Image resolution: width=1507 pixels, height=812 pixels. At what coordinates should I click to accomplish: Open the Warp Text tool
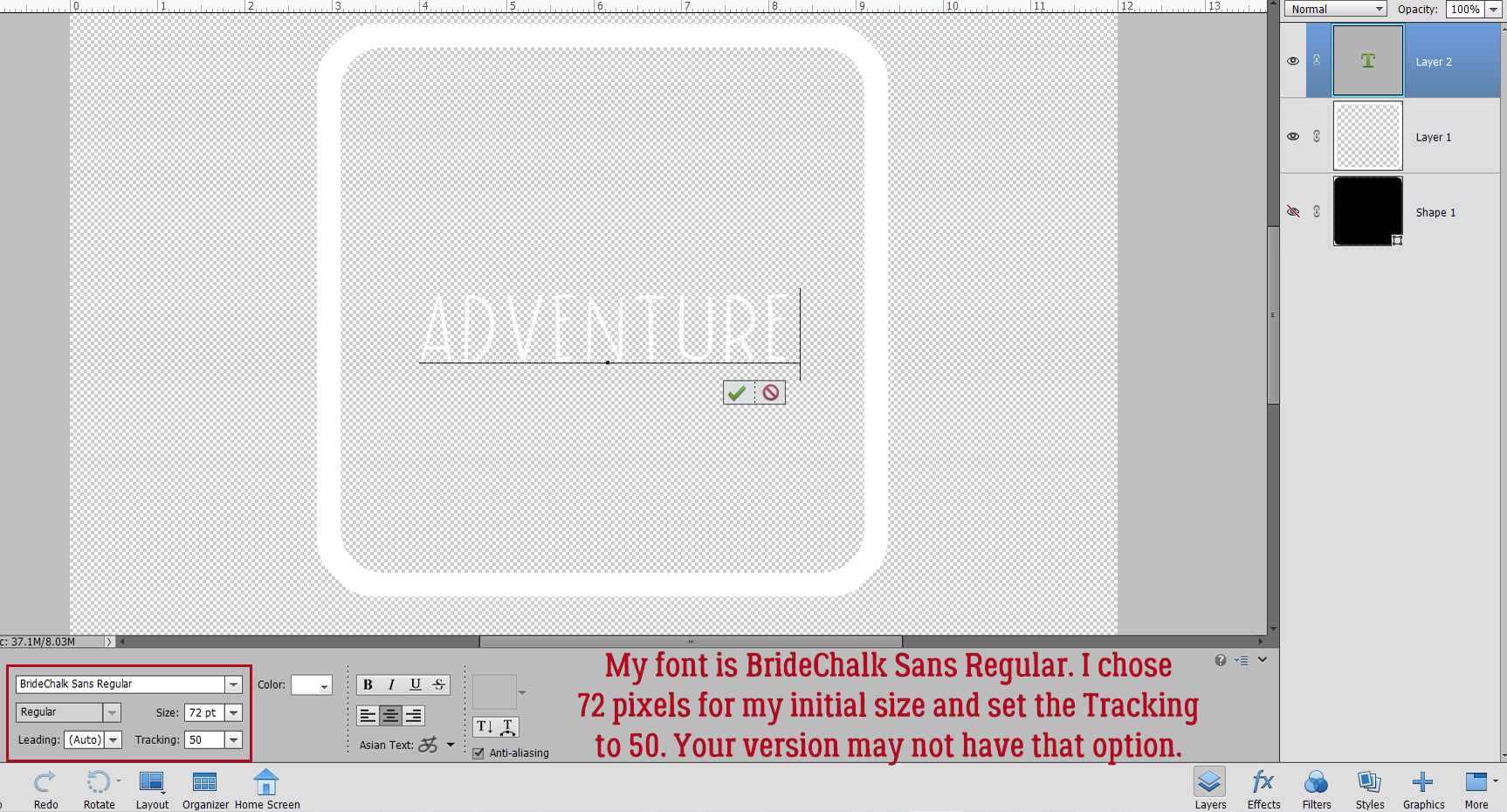click(x=507, y=726)
